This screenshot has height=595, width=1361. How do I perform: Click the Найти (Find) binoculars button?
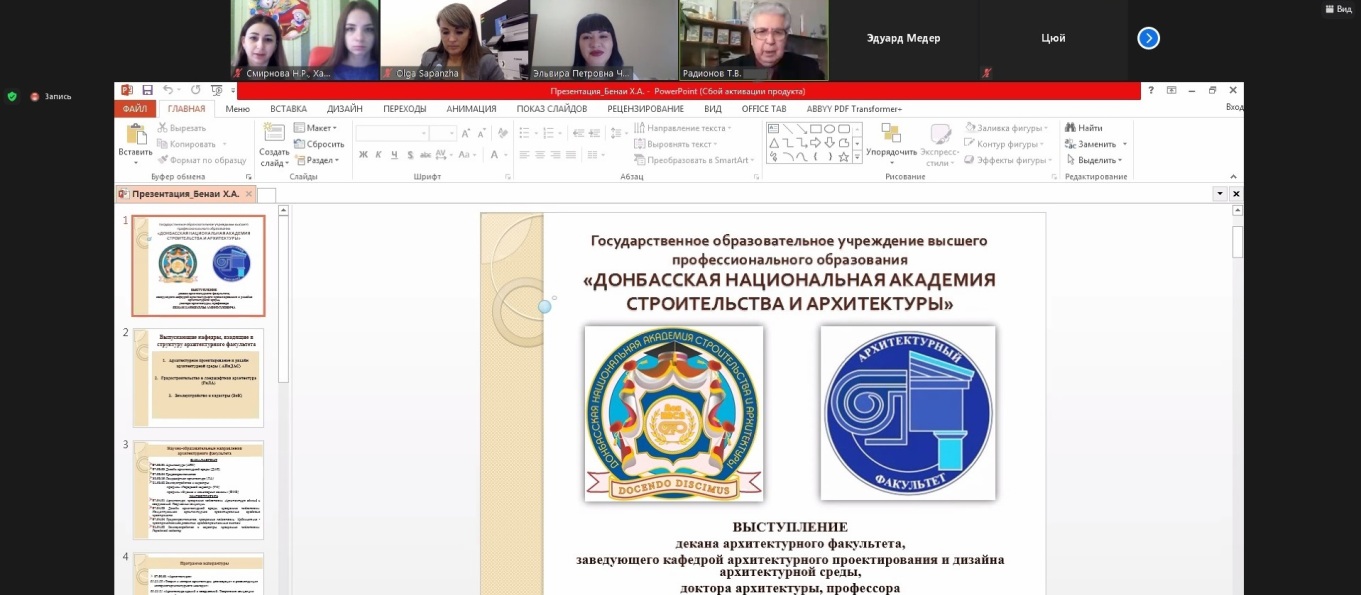(x=1083, y=128)
